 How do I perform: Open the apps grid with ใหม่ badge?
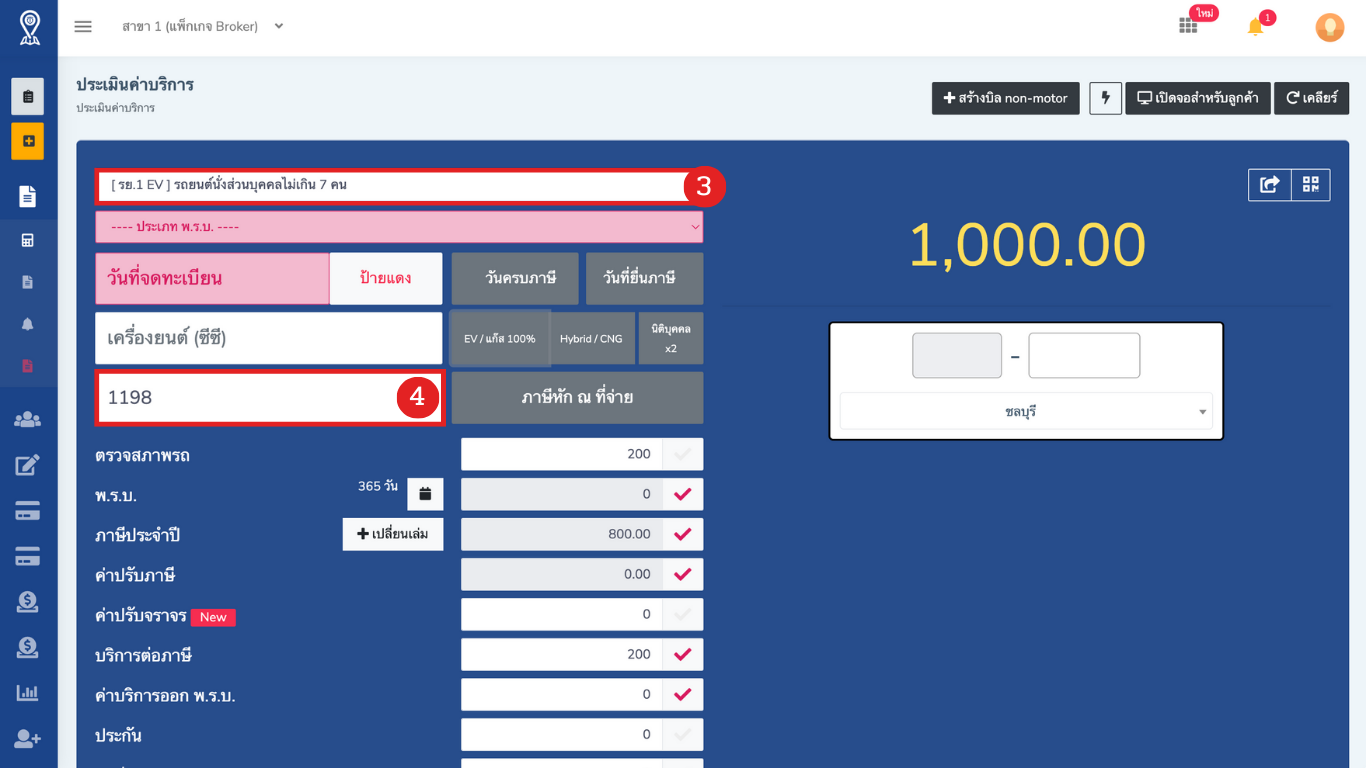(1189, 25)
